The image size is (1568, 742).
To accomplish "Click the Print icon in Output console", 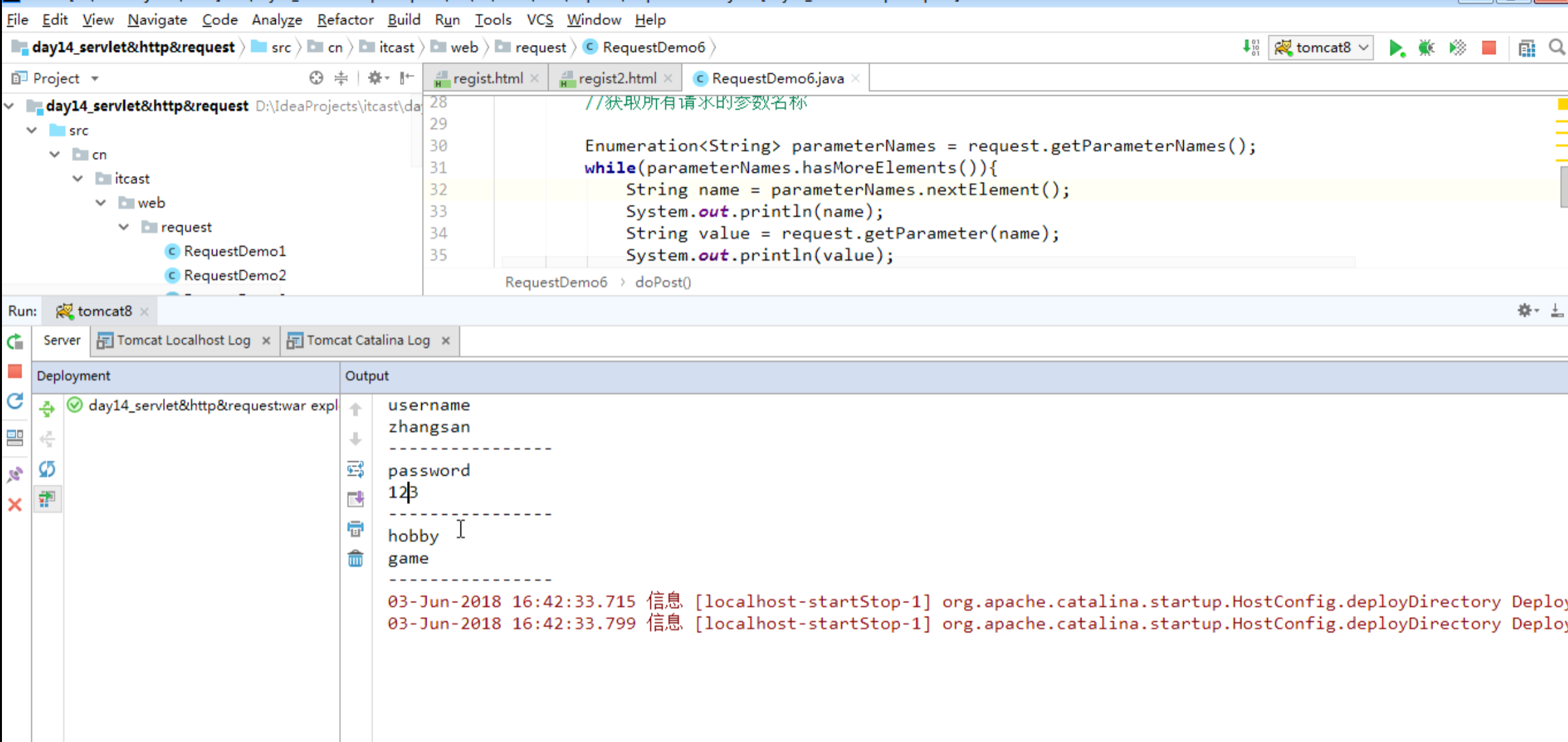I will (x=355, y=529).
